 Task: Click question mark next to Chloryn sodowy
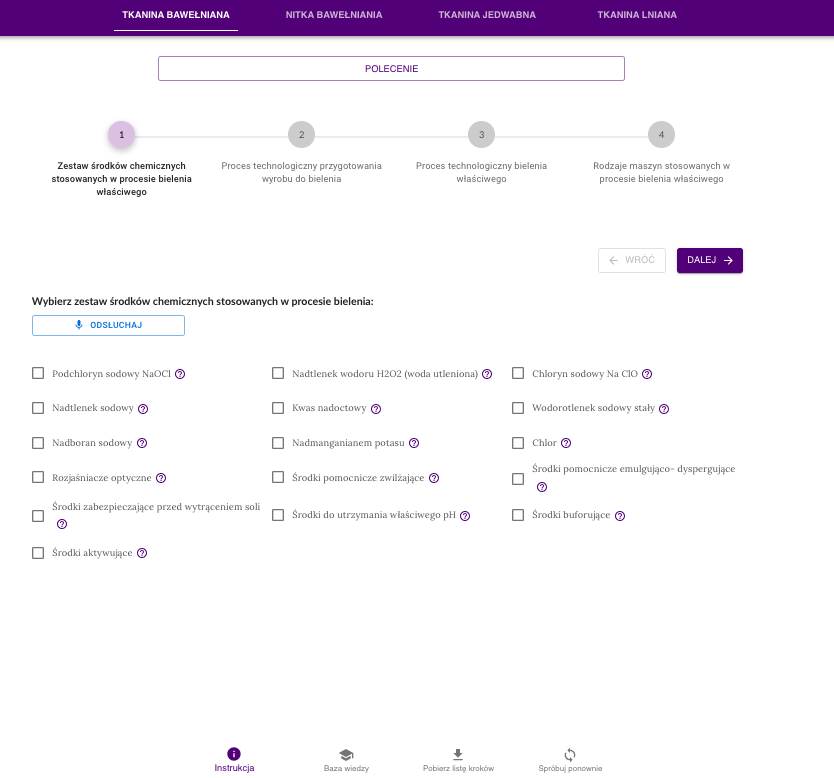tap(647, 374)
